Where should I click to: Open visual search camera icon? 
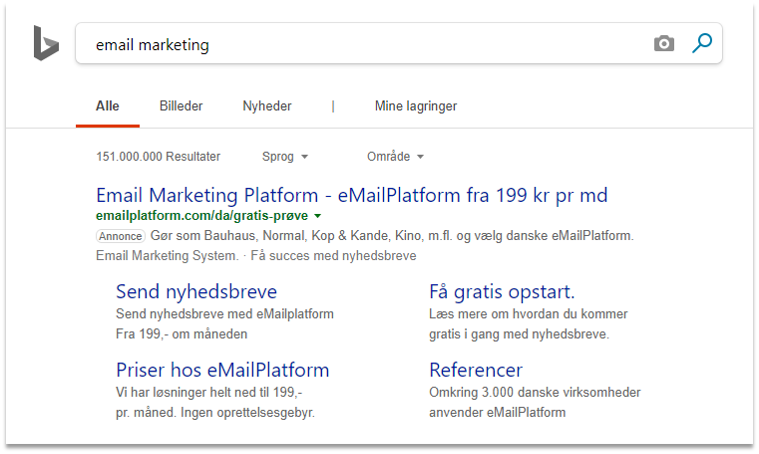664,44
